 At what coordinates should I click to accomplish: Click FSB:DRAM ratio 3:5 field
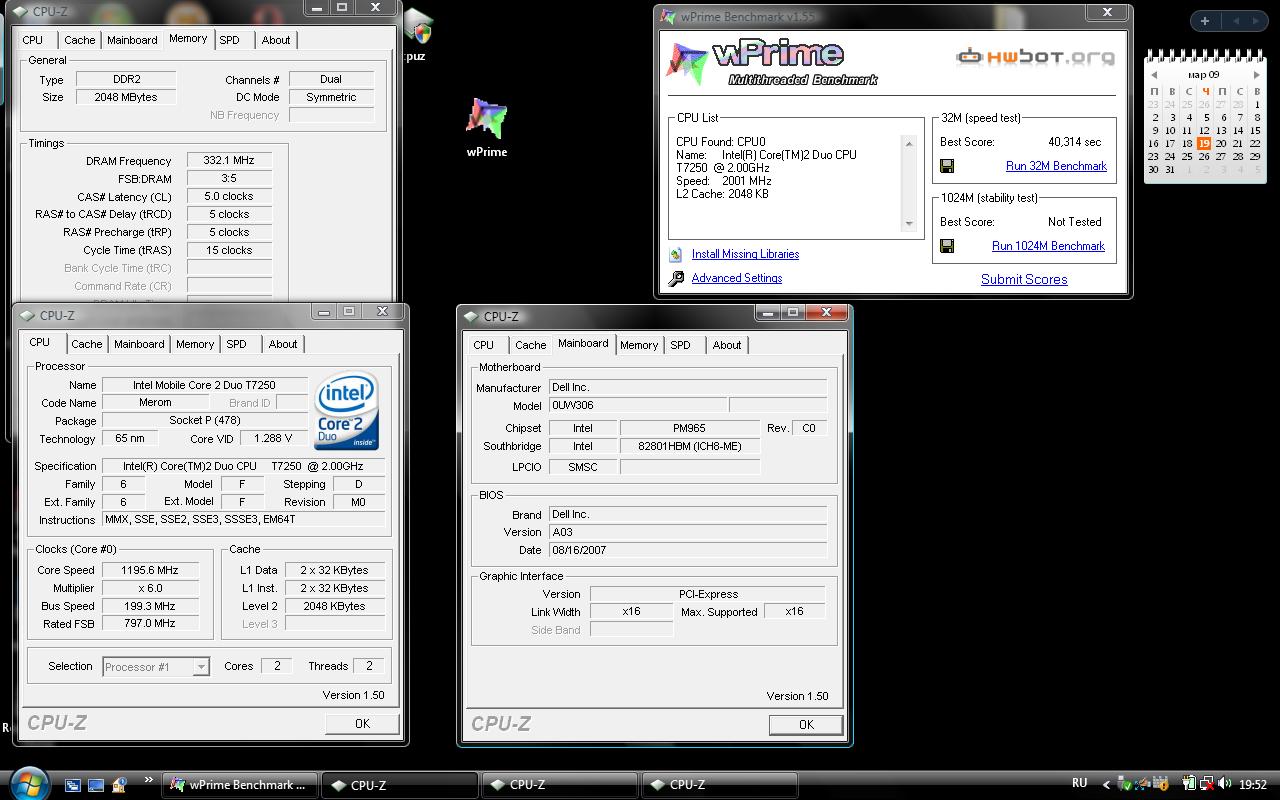point(228,178)
